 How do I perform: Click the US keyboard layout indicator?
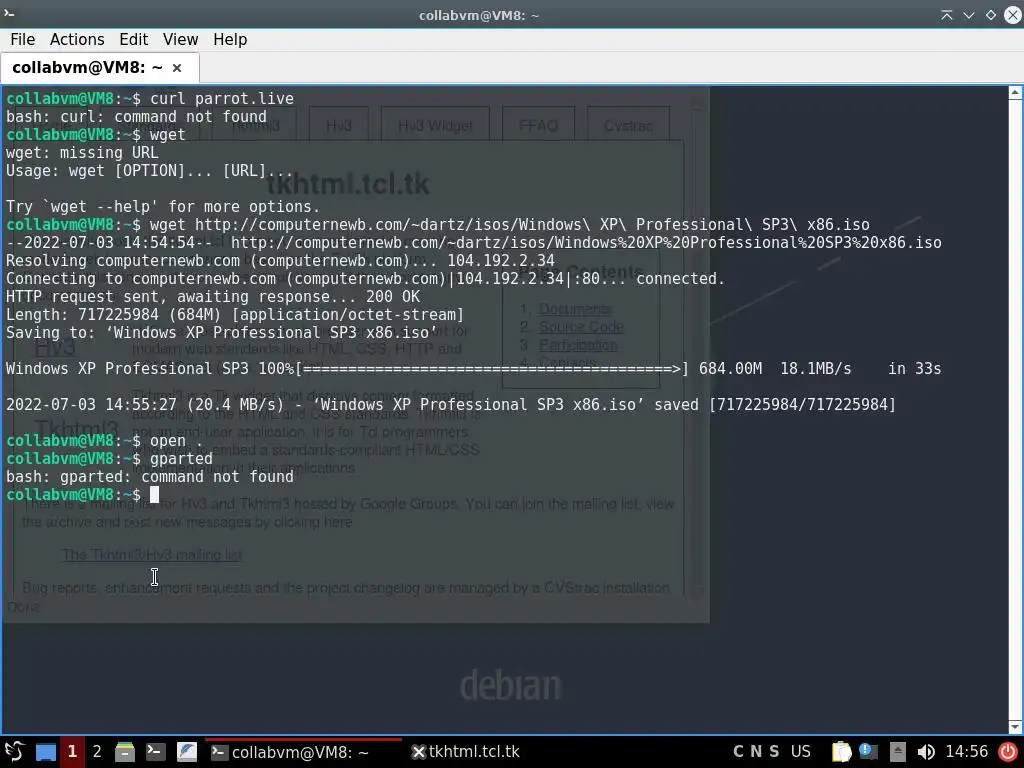801,752
